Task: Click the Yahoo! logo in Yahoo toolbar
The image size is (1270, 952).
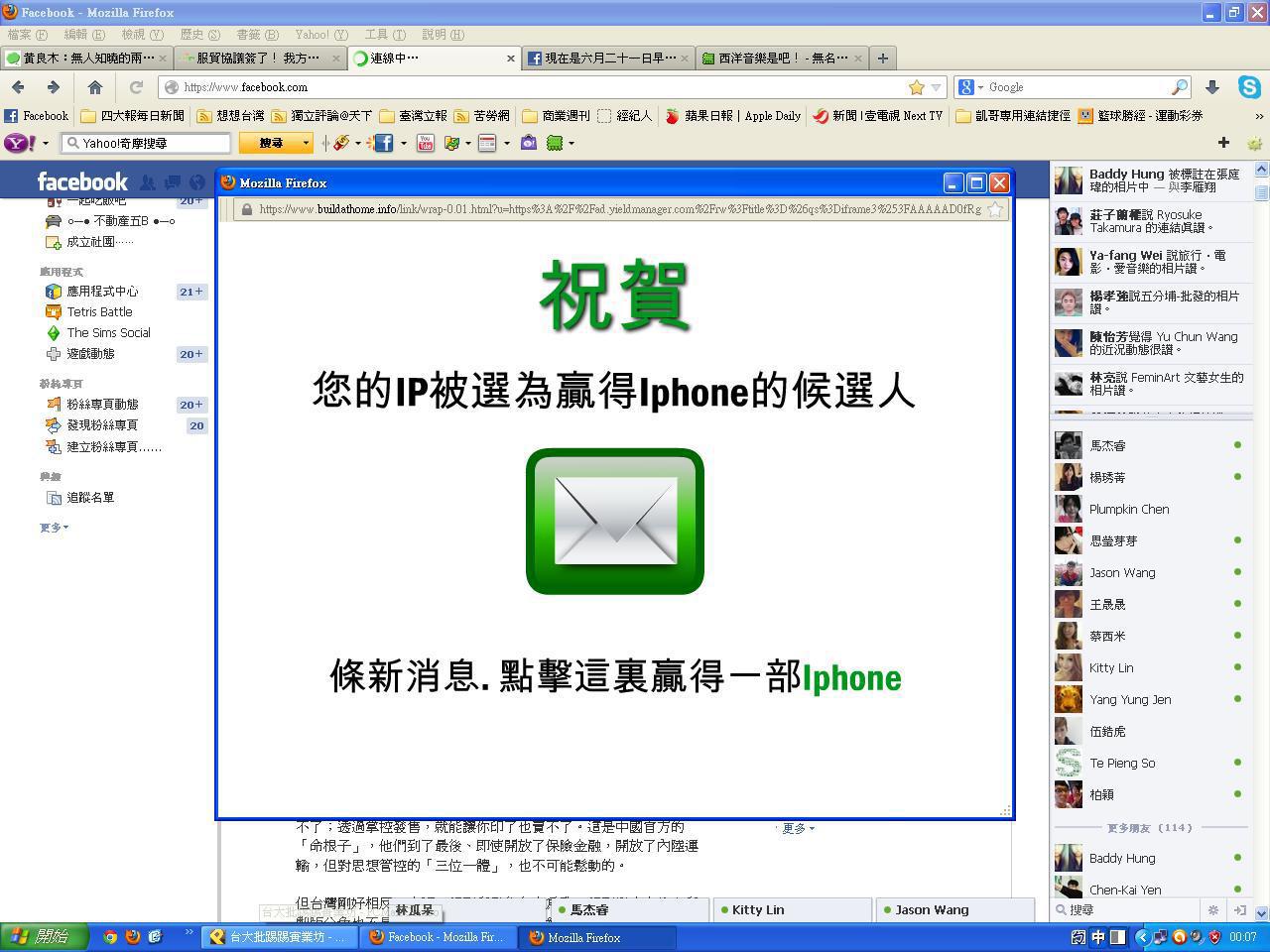Action: [x=20, y=143]
